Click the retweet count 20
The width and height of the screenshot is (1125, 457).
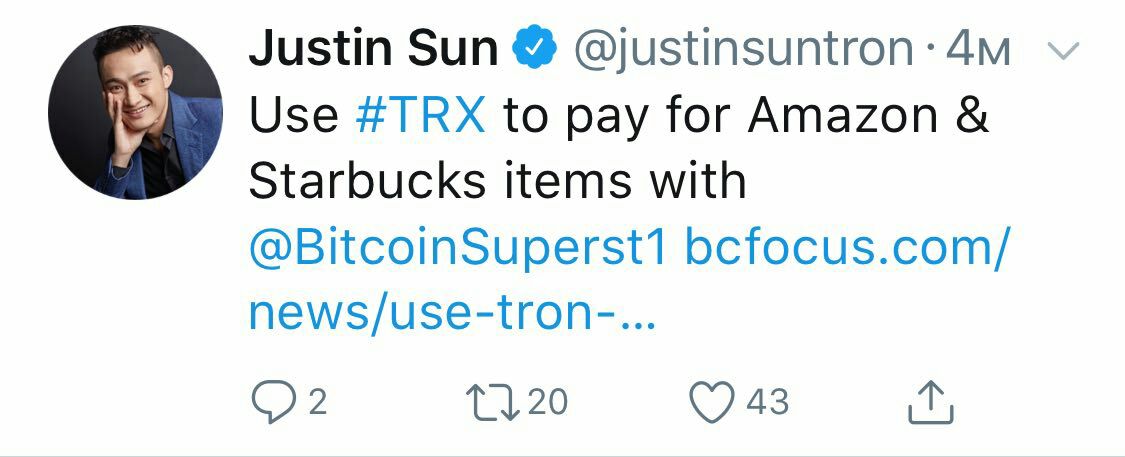[x=547, y=402]
